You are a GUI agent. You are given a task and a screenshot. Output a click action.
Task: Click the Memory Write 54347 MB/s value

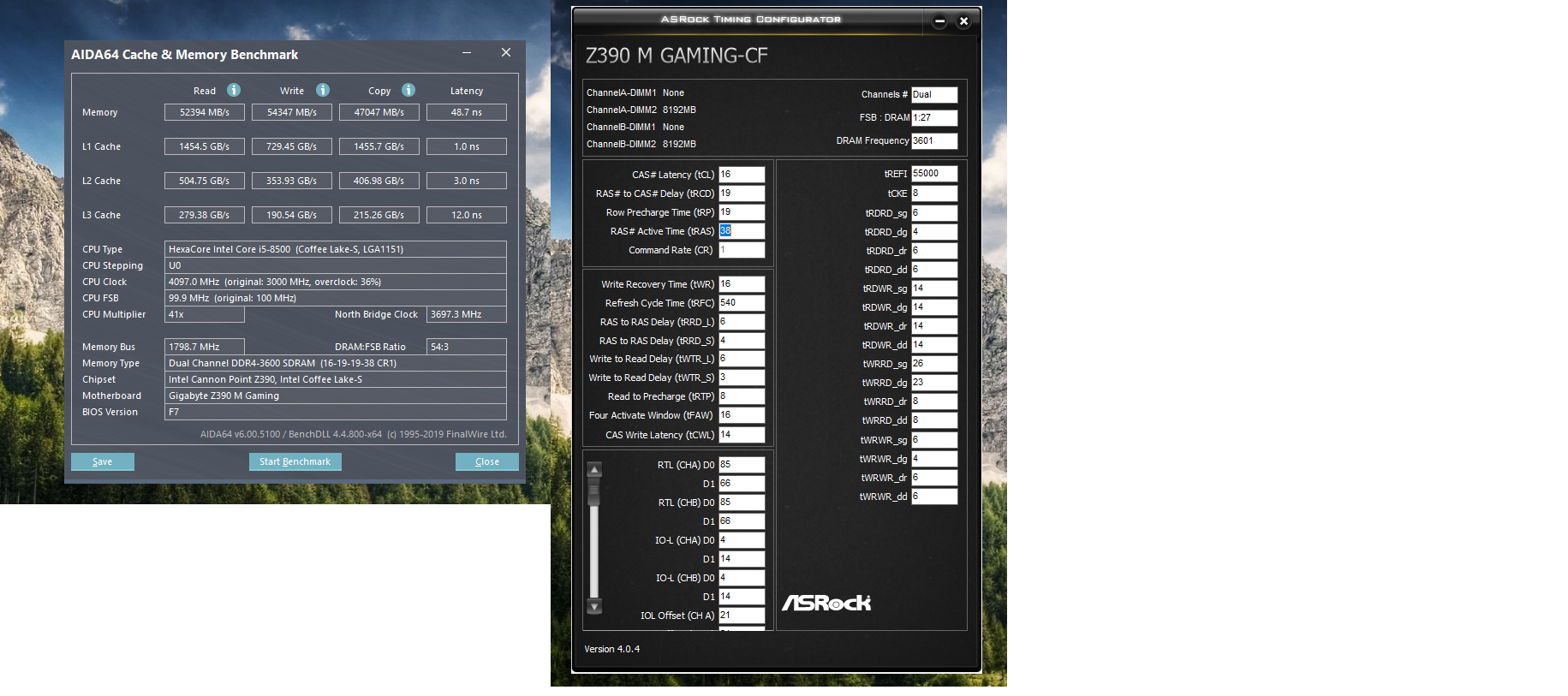point(292,112)
